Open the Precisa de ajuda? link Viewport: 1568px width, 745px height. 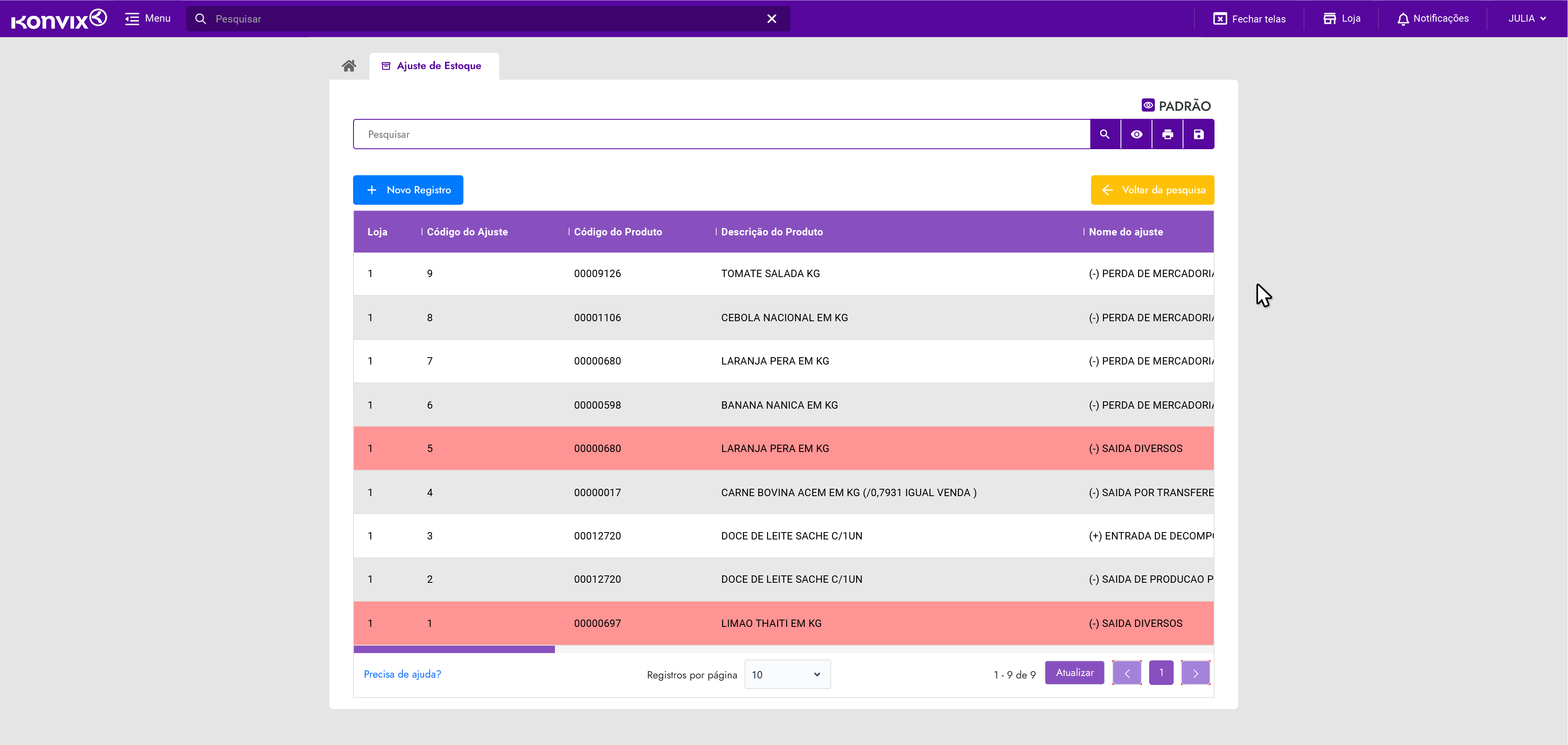click(x=402, y=674)
